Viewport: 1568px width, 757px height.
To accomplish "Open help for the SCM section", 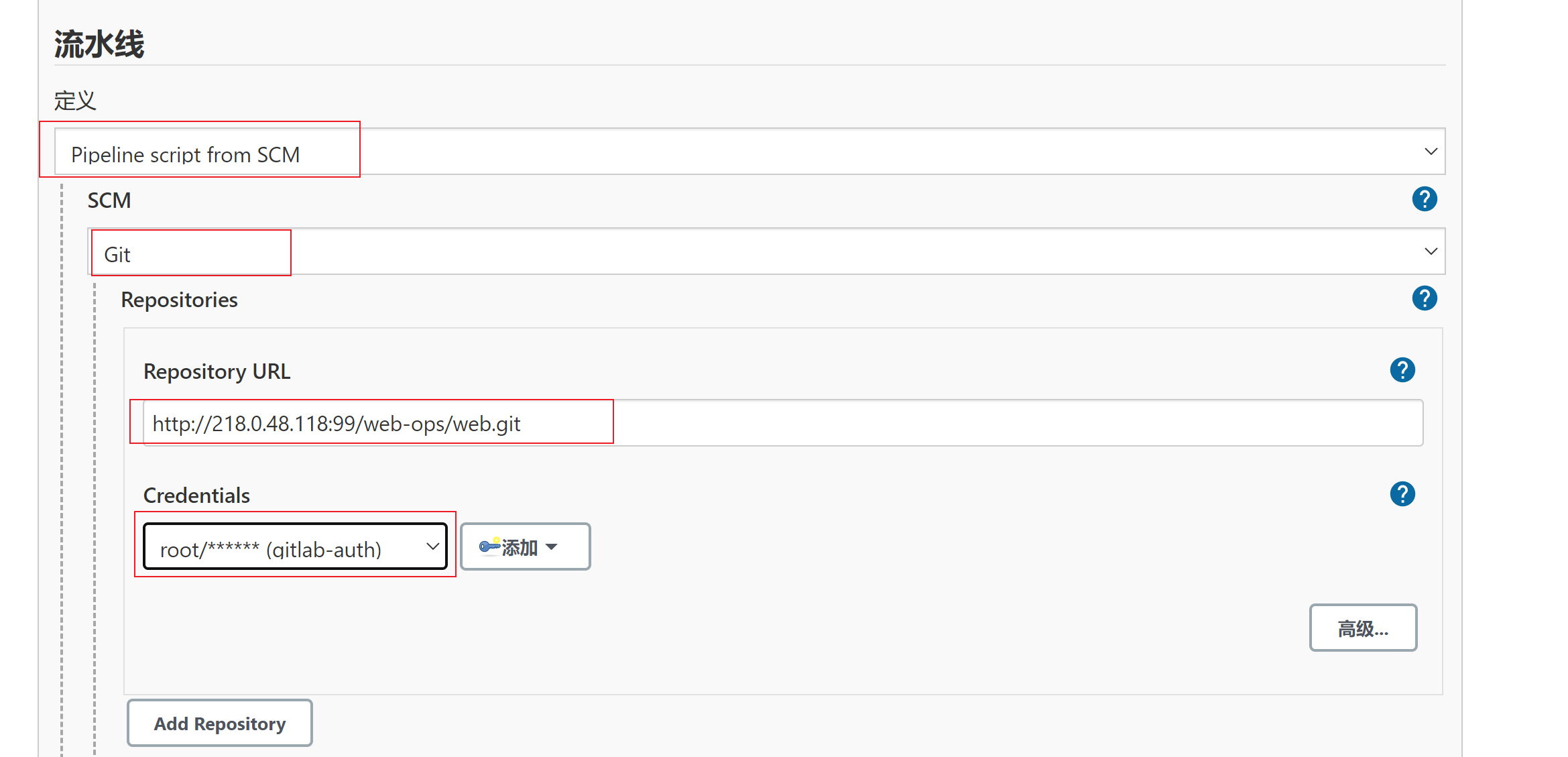I will coord(1424,199).
